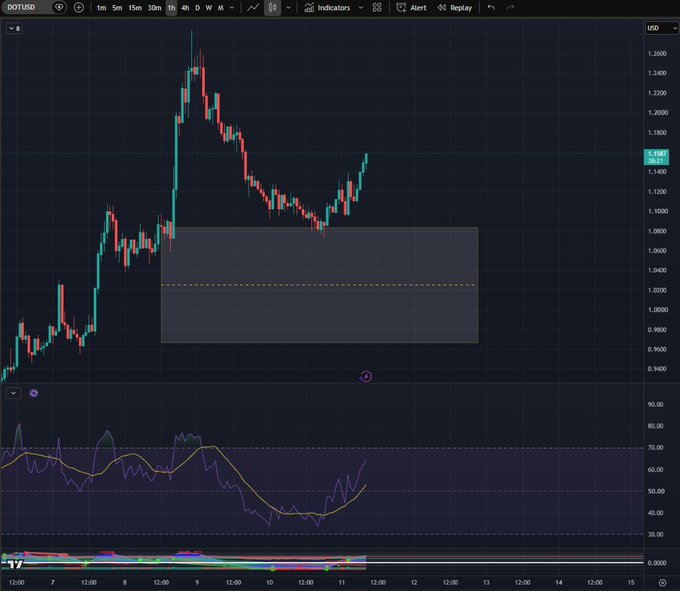Choose the Weekly (W) timeframe
This screenshot has width=680, height=591.
209,8
